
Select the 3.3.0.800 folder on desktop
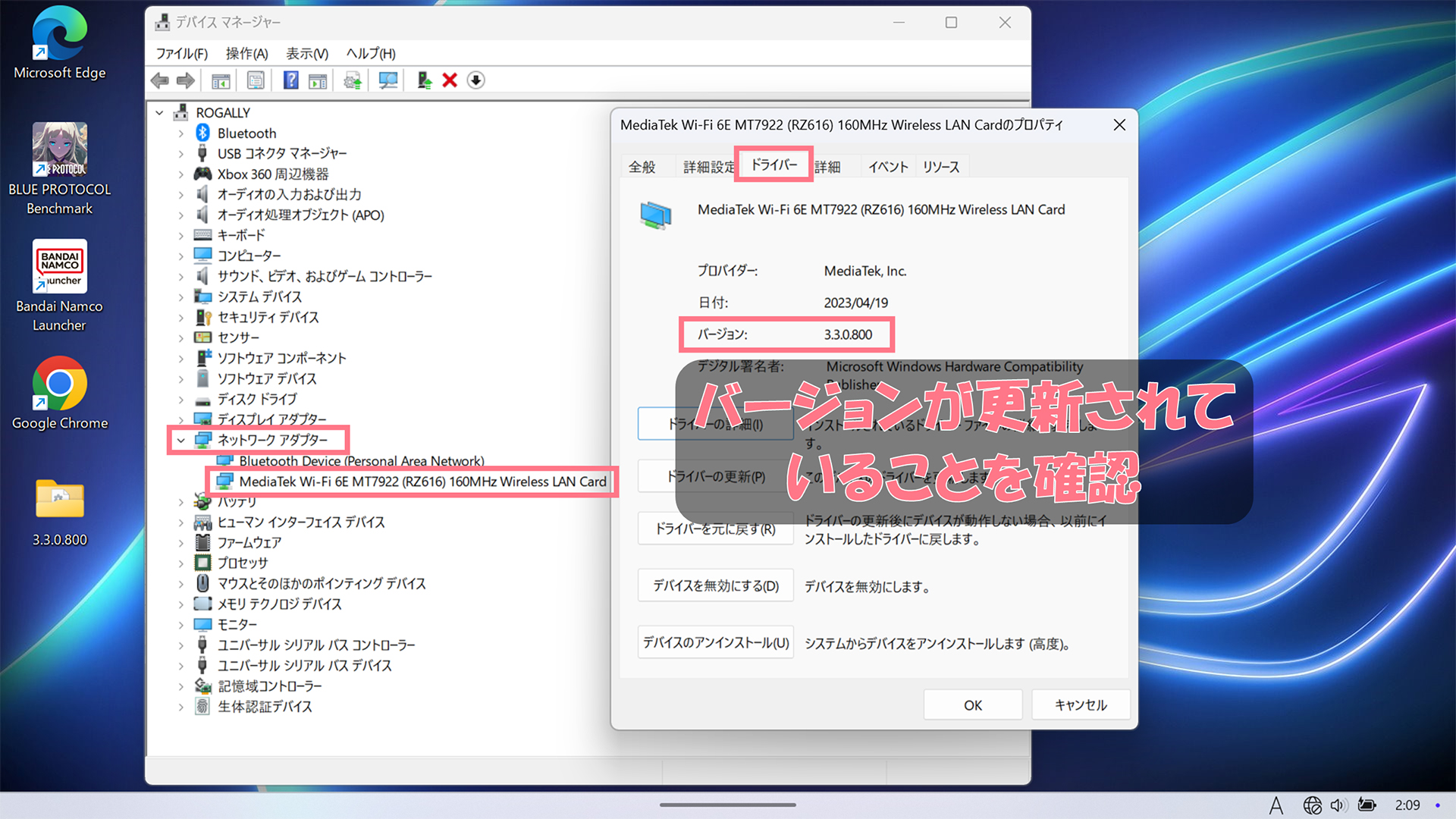[59, 513]
